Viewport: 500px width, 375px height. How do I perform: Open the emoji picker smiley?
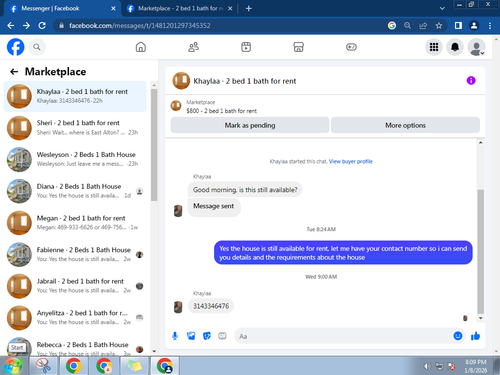[458, 336]
